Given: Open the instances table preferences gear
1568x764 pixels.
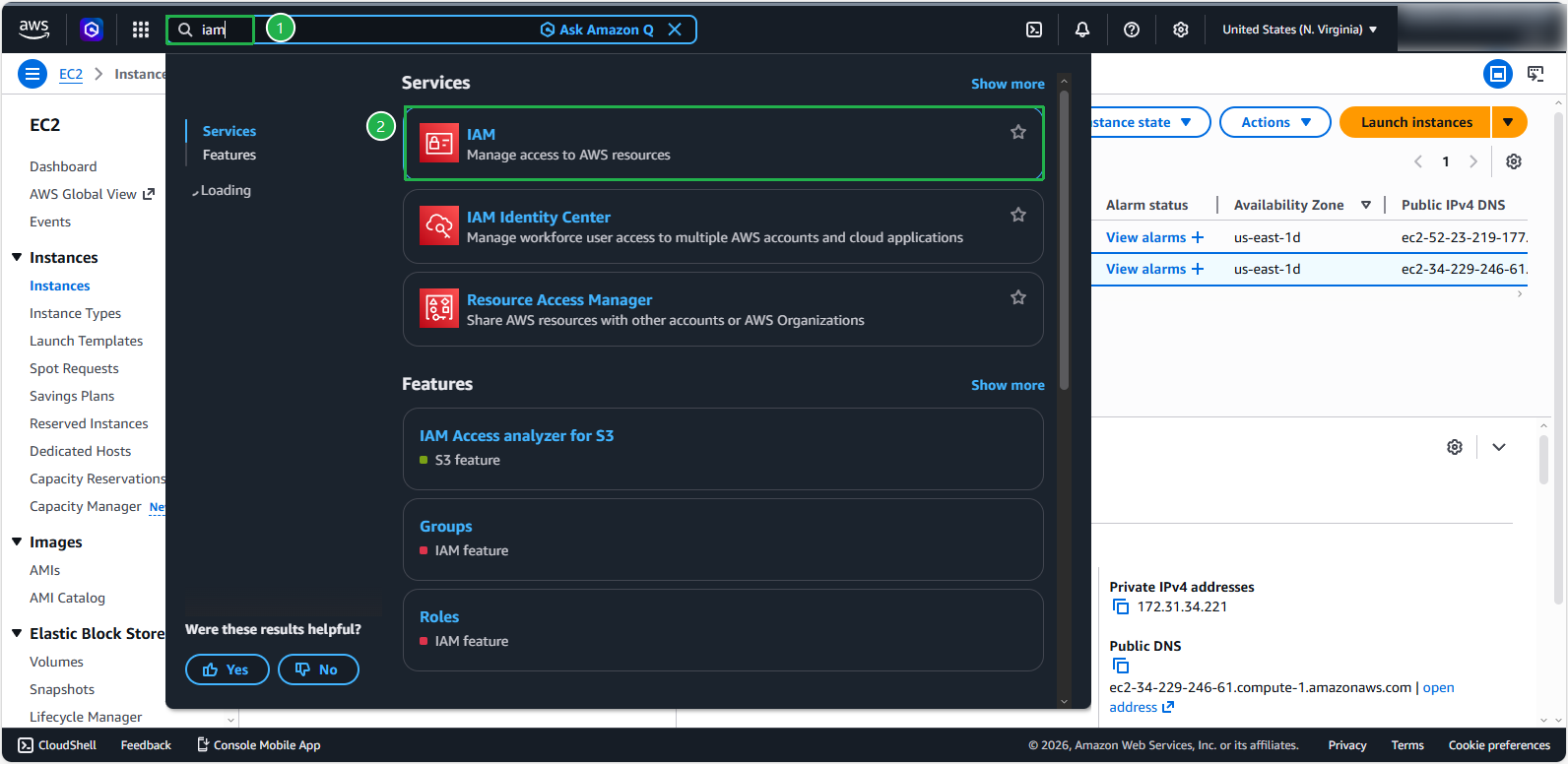Looking at the screenshot, I should (1514, 161).
